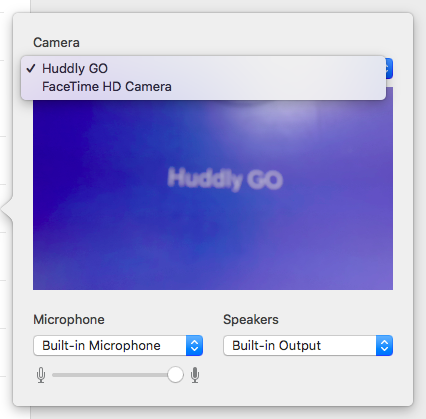
Task: Click Built-in Microphone text field
Action: click(x=110, y=345)
